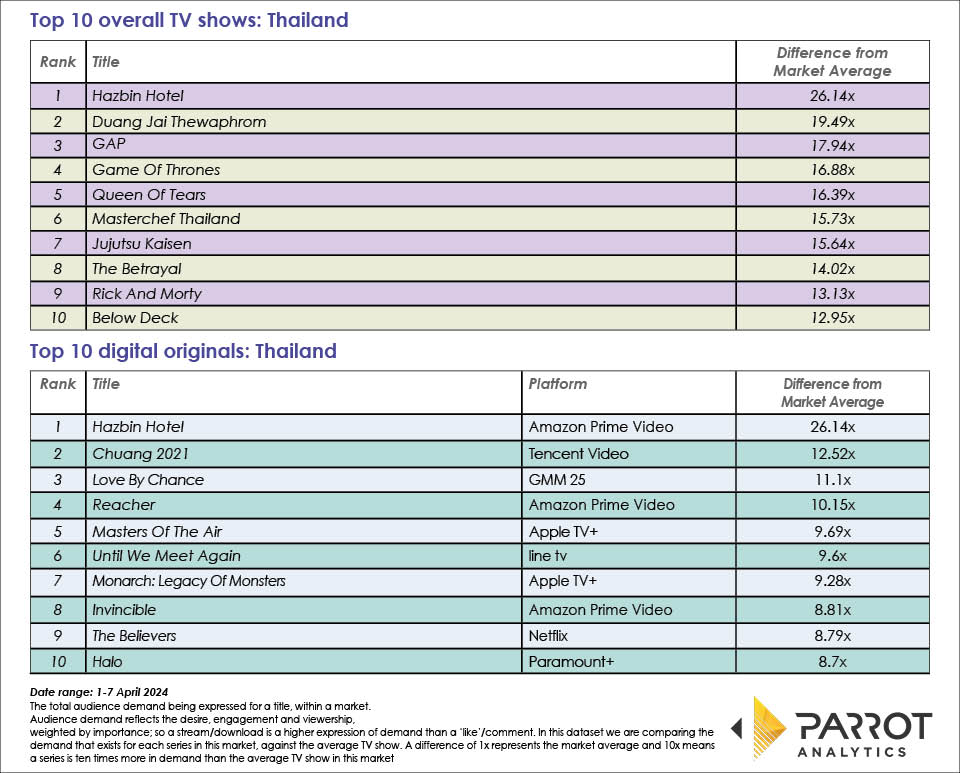Click the 'GAP' title cell

pos(411,145)
